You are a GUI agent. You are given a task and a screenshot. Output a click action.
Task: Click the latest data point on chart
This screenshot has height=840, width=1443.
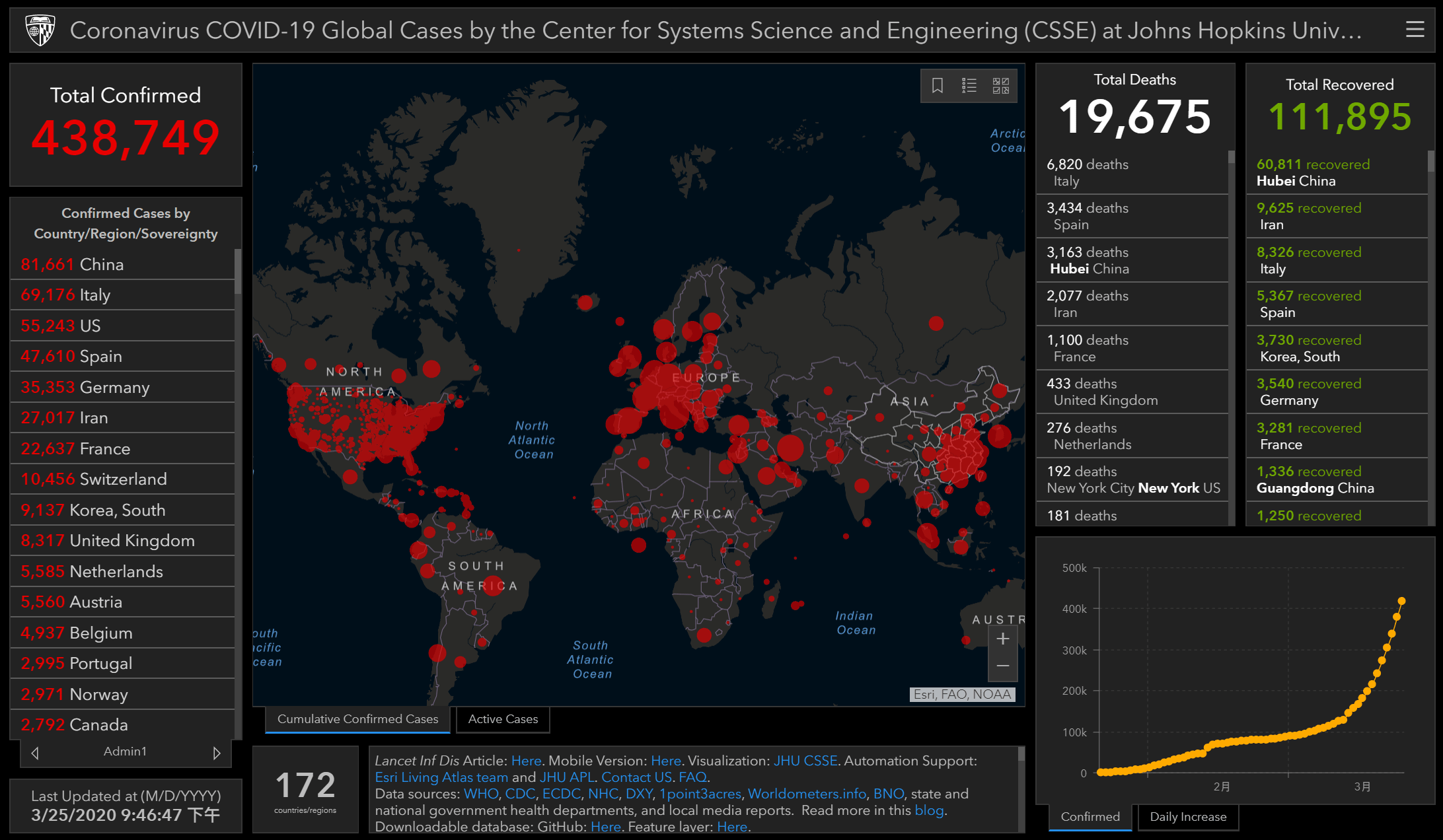1401,601
